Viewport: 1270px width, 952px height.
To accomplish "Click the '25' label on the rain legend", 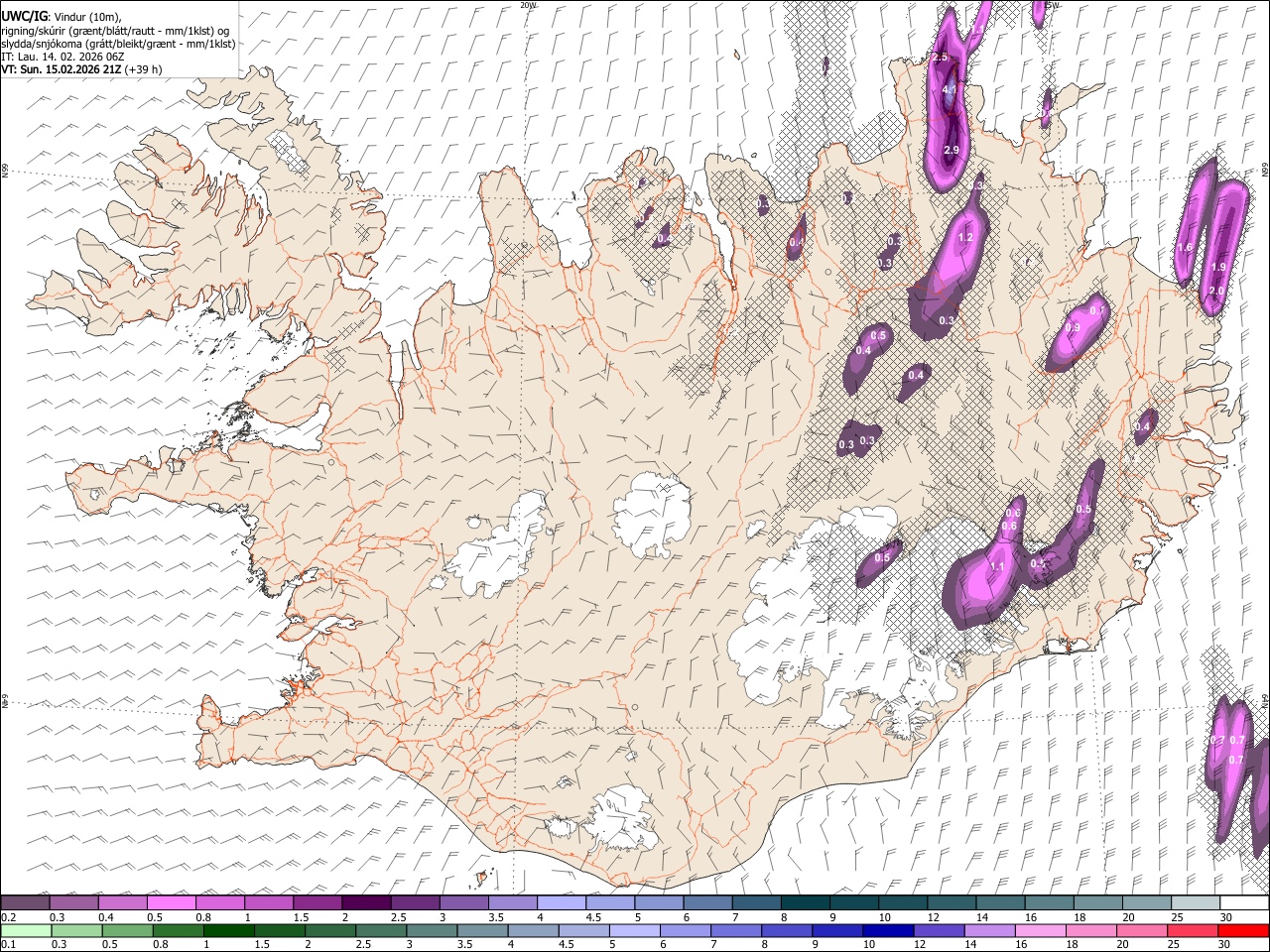I will [x=1173, y=944].
